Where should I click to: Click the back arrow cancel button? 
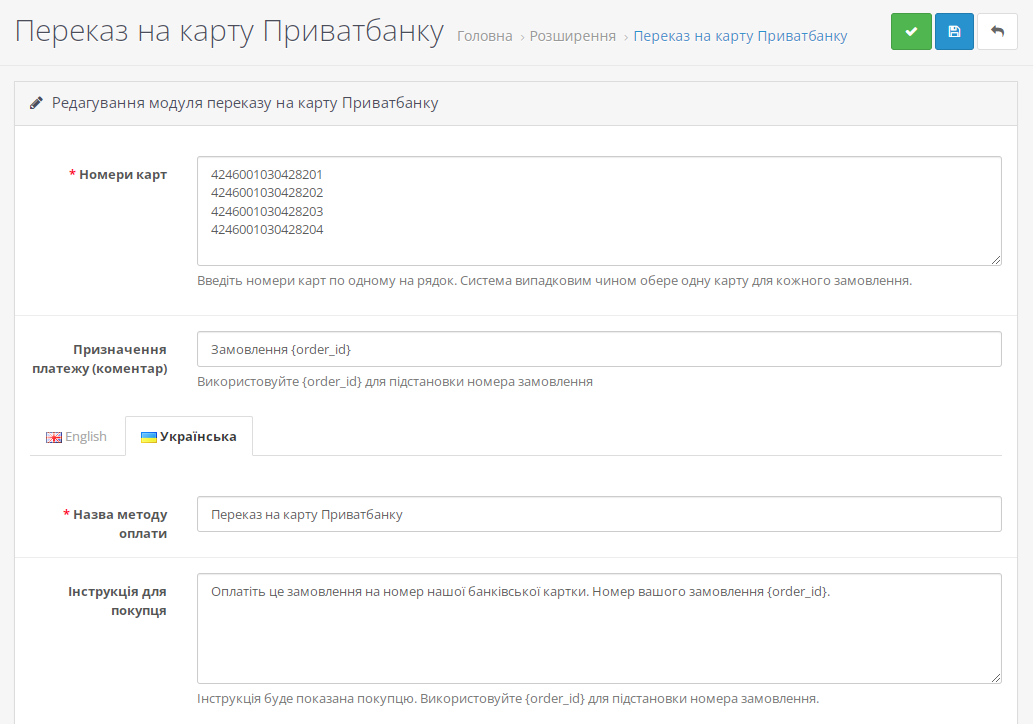click(x=997, y=32)
